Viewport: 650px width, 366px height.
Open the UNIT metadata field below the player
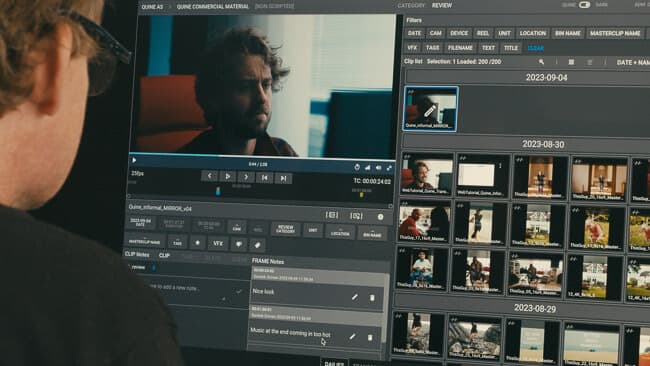[x=313, y=230]
